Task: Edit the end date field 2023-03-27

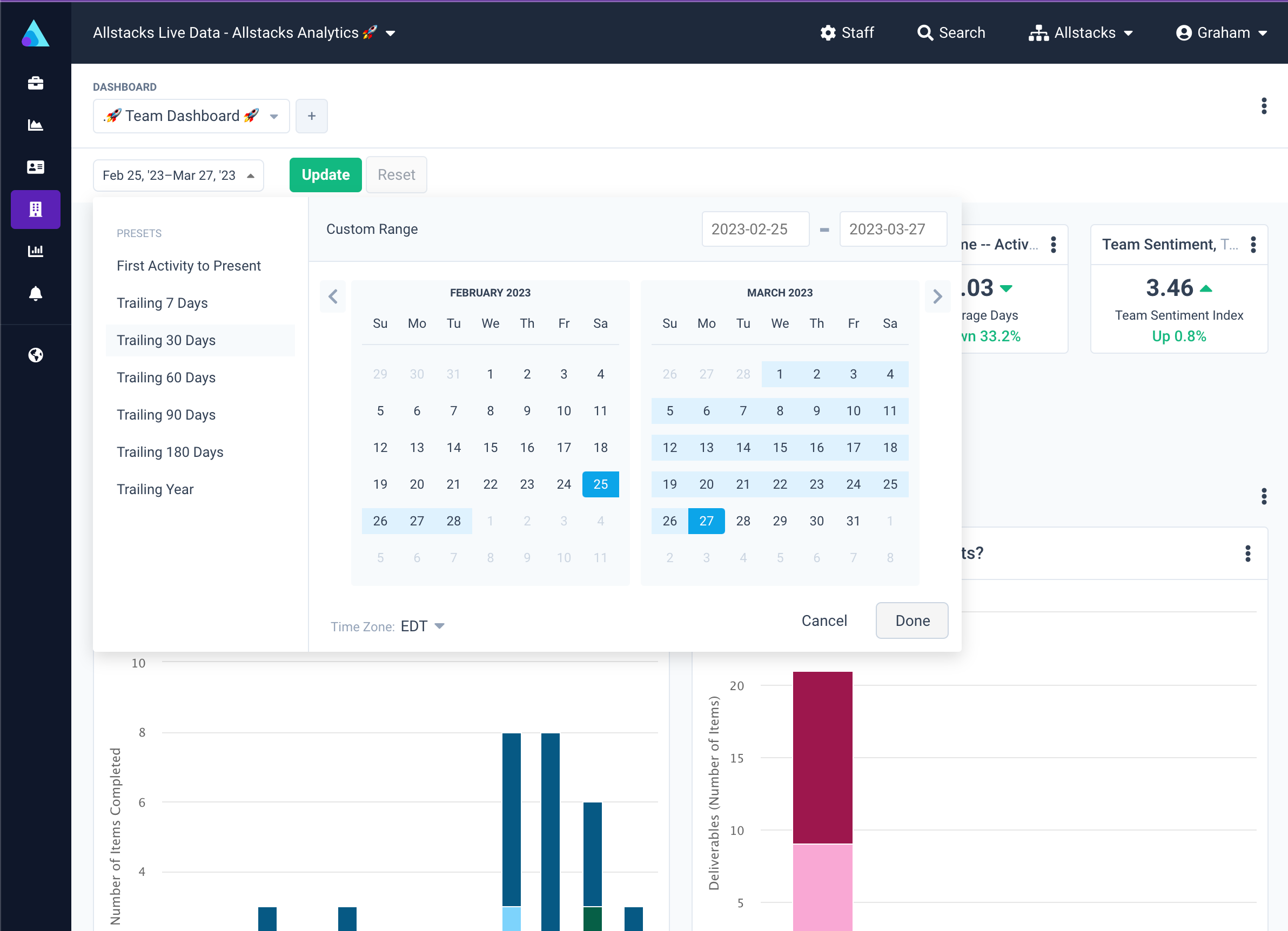Action: [x=893, y=230]
